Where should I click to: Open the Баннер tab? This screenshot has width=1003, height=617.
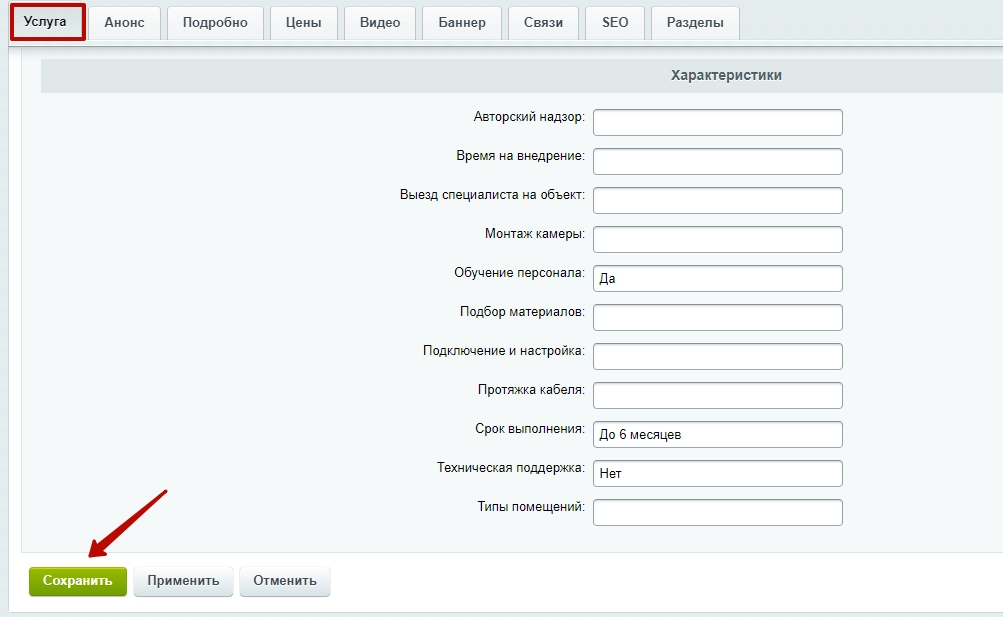pos(461,23)
